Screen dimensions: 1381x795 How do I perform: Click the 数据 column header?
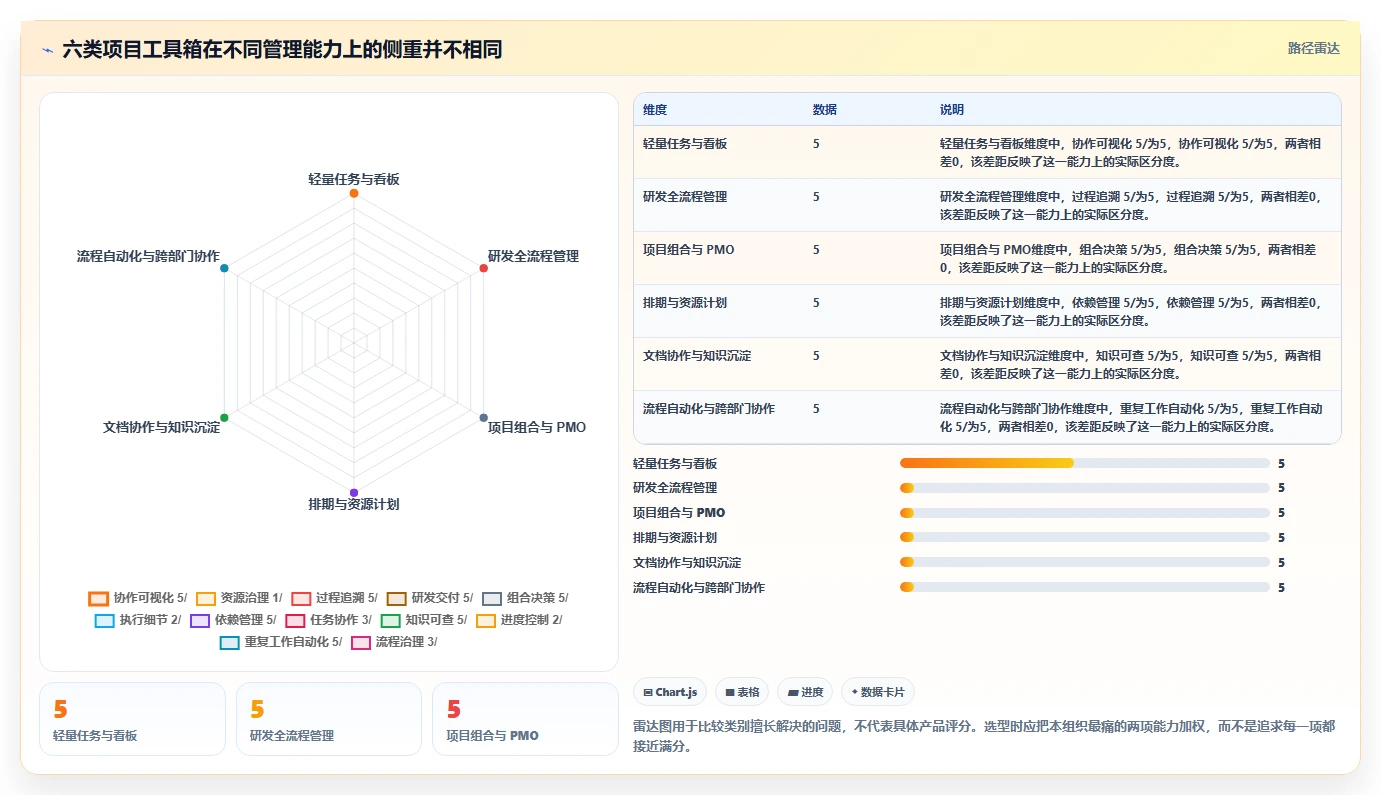click(825, 109)
